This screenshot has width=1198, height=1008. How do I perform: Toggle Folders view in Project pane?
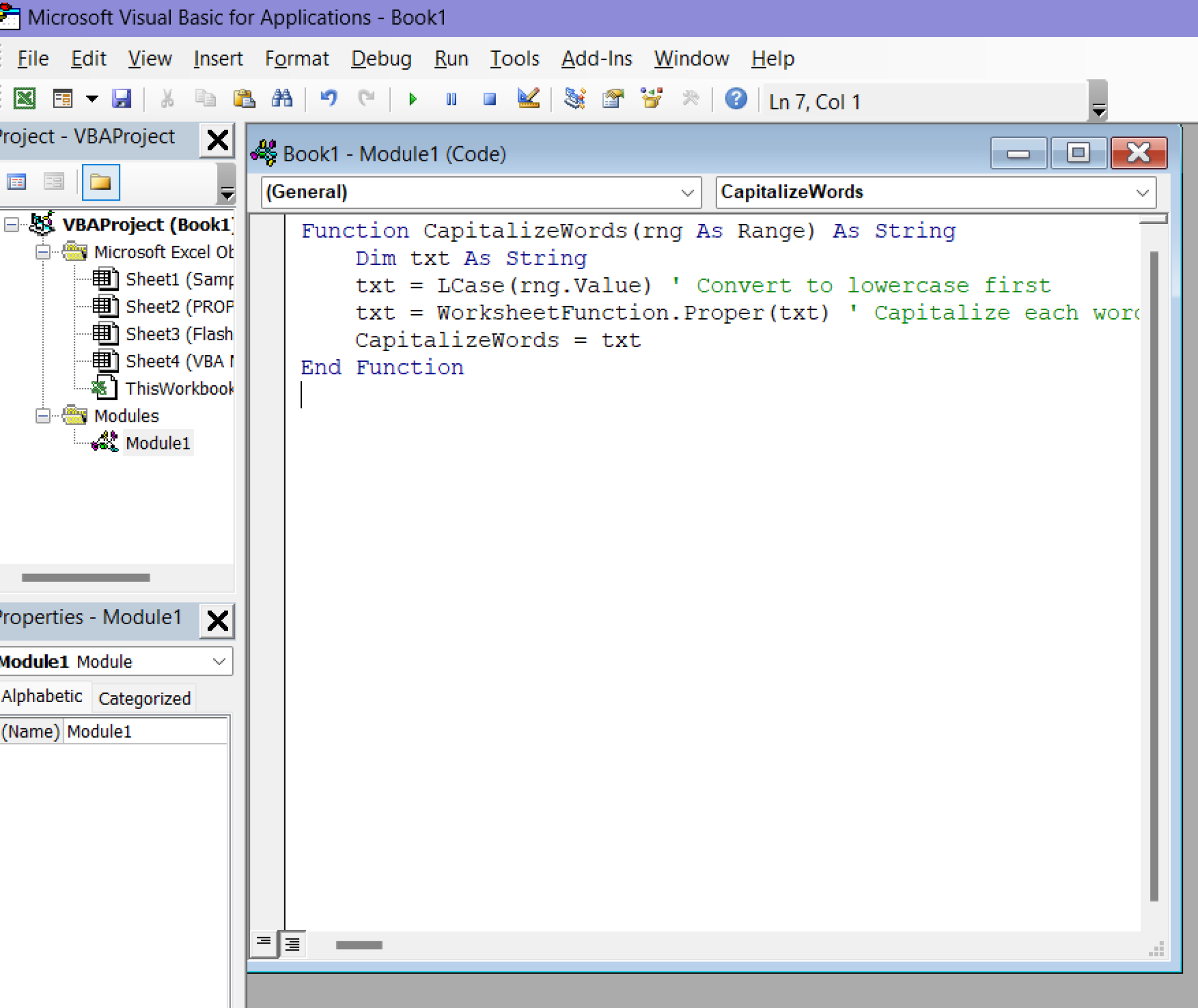(101, 183)
